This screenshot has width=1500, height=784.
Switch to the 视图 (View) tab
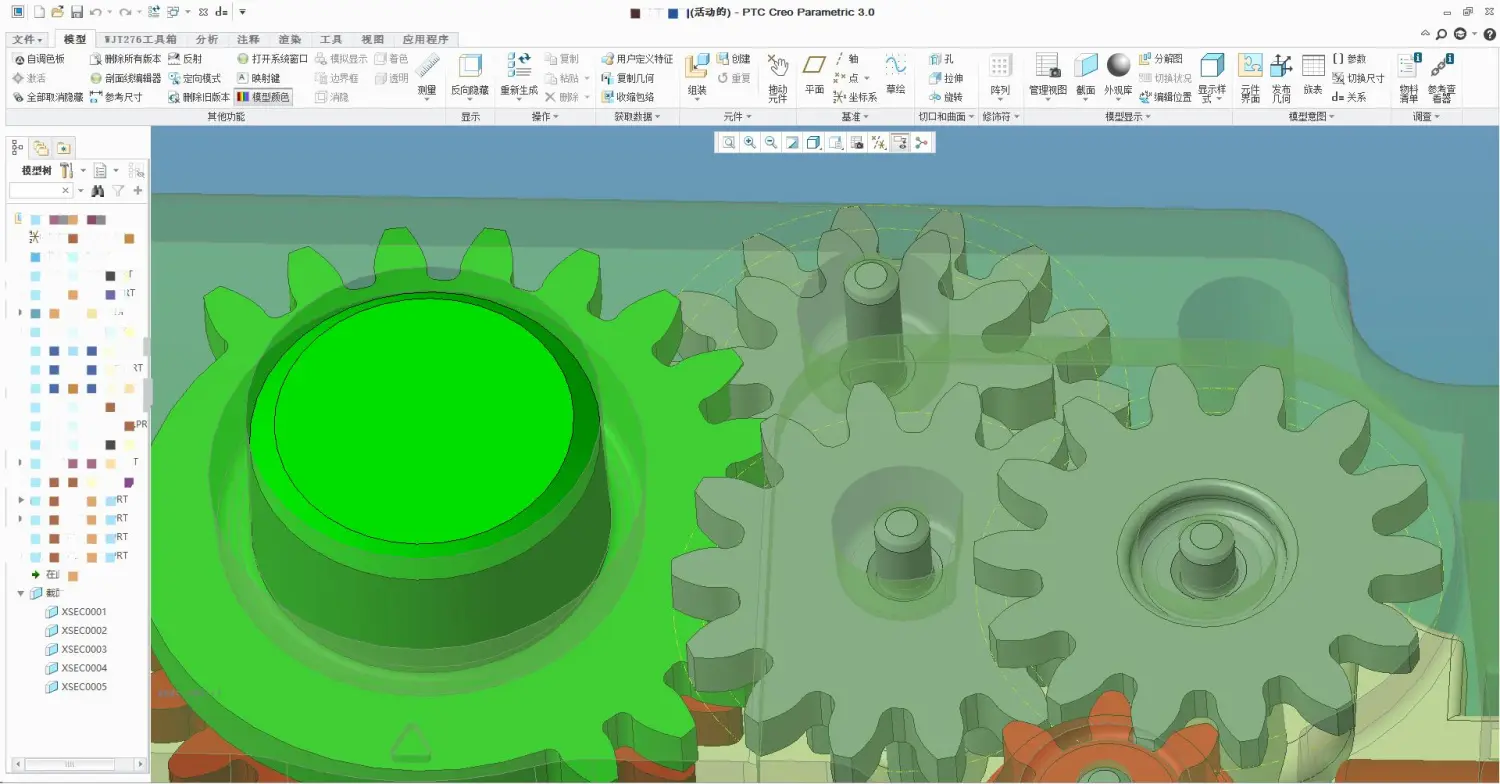(372, 40)
